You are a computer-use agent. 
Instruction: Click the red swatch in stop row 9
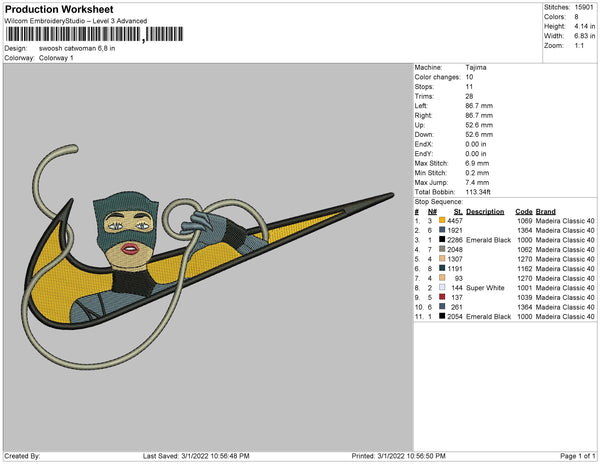(x=442, y=297)
